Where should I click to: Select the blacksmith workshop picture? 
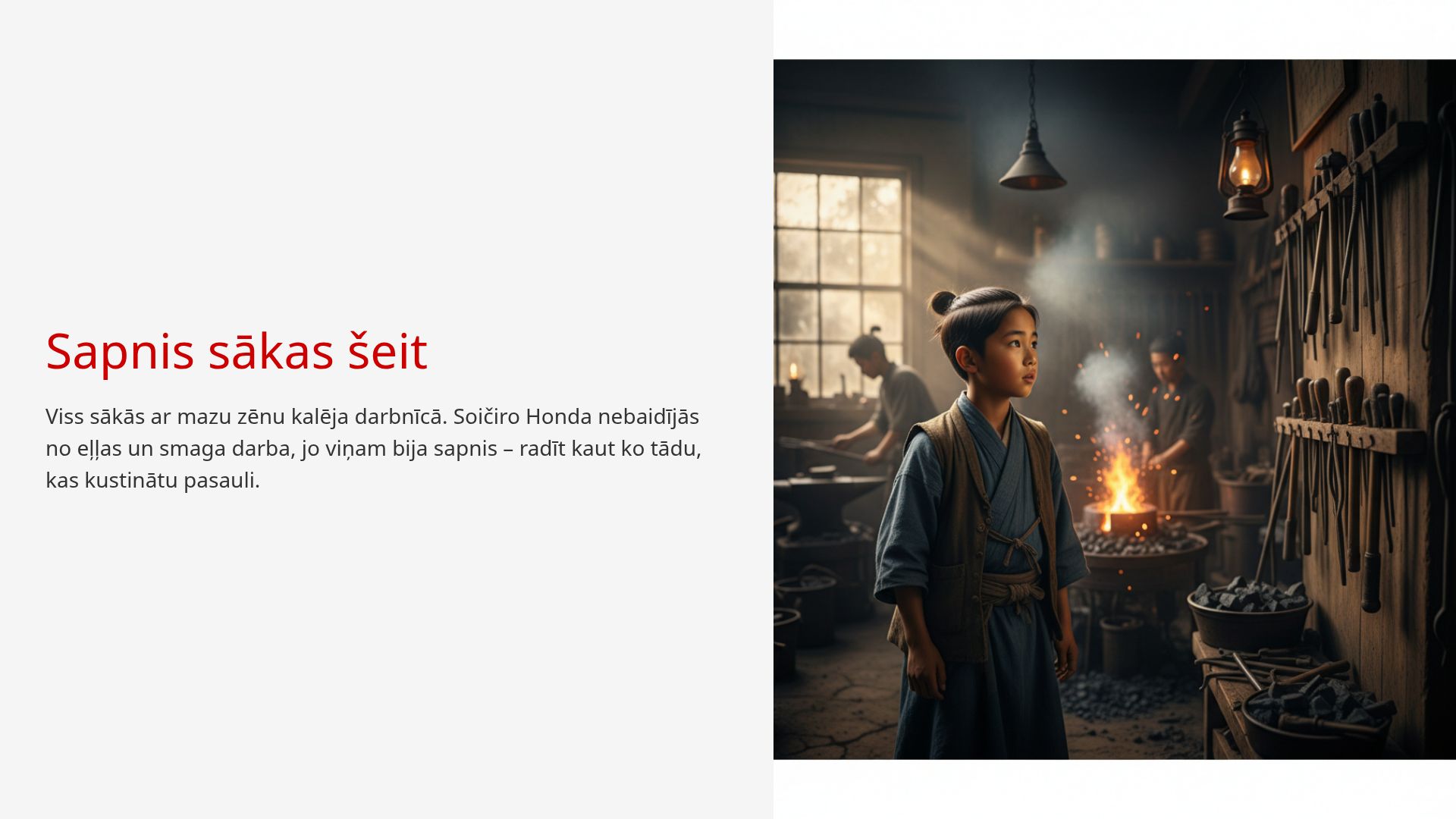1115,409
